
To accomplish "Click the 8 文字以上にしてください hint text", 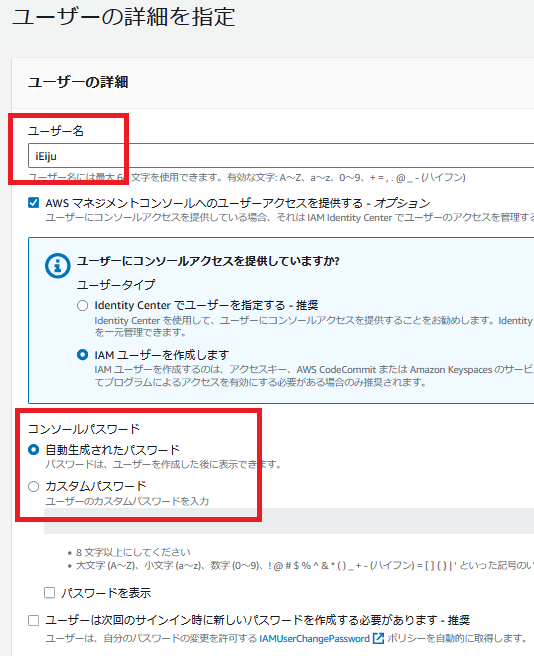I will click(x=133, y=552).
